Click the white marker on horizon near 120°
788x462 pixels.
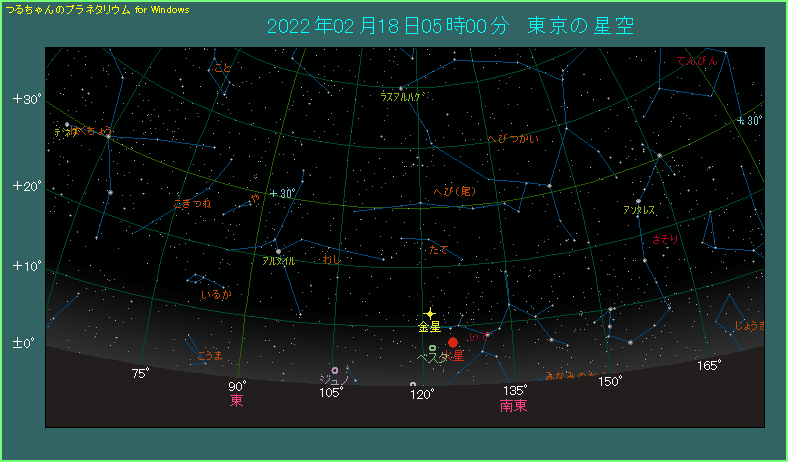413,384
